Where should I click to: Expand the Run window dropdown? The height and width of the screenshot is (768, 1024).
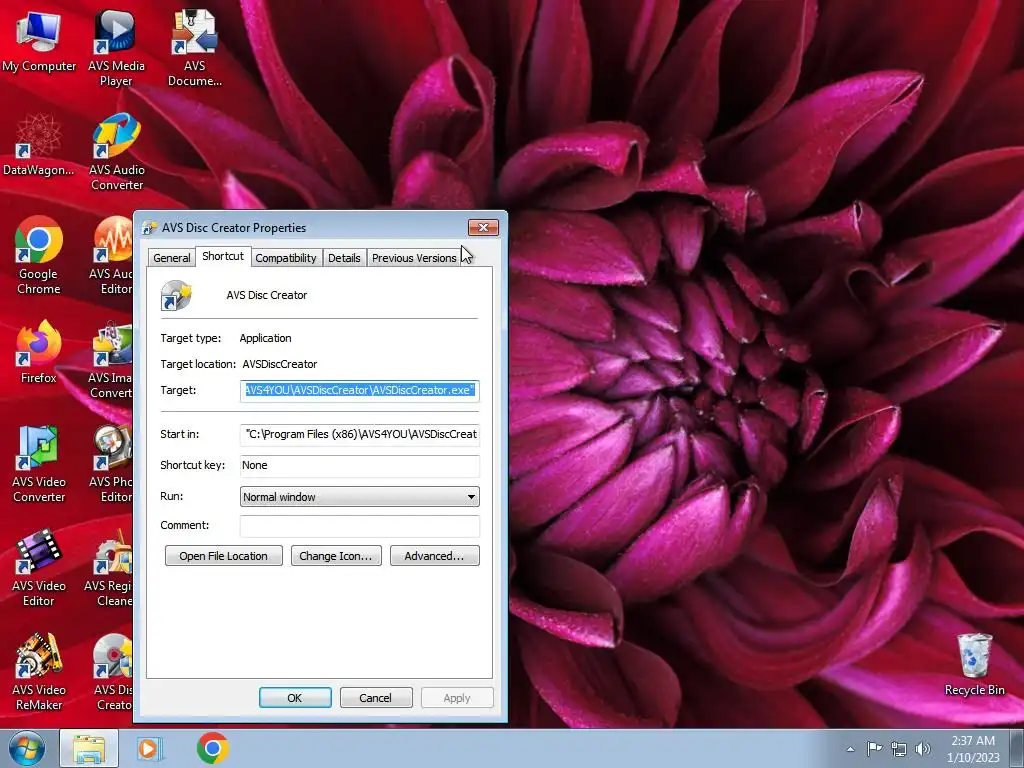pos(360,497)
